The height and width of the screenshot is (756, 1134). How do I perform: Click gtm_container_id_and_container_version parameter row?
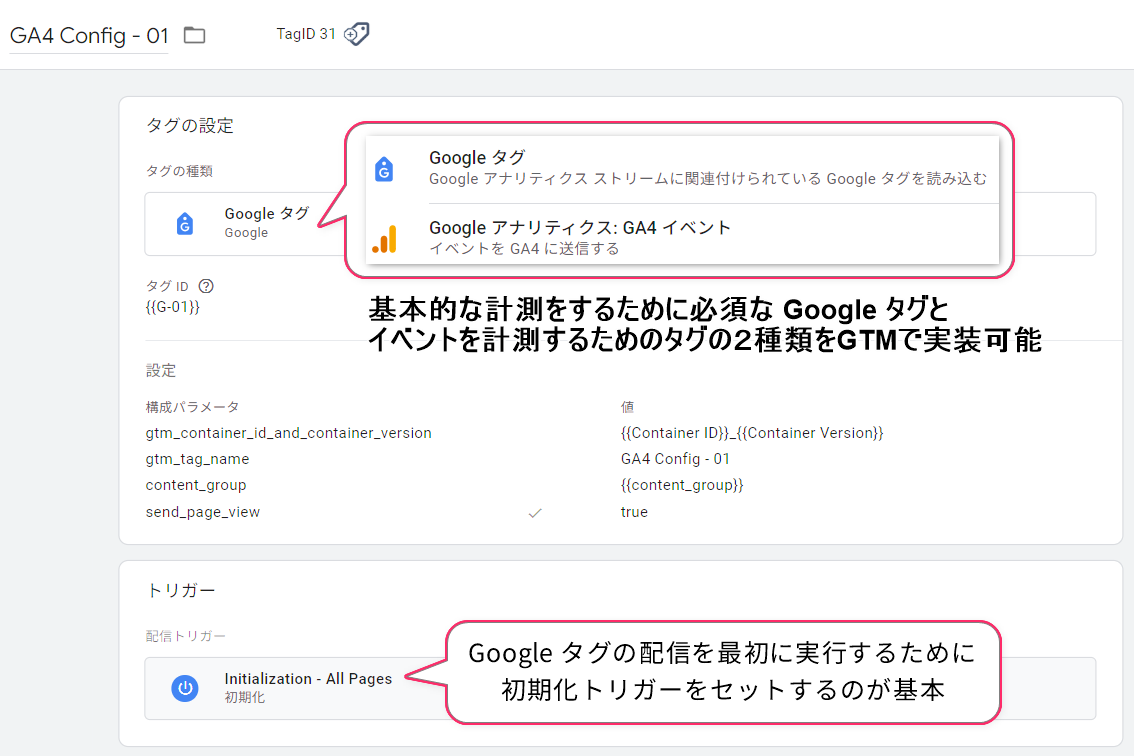point(289,433)
